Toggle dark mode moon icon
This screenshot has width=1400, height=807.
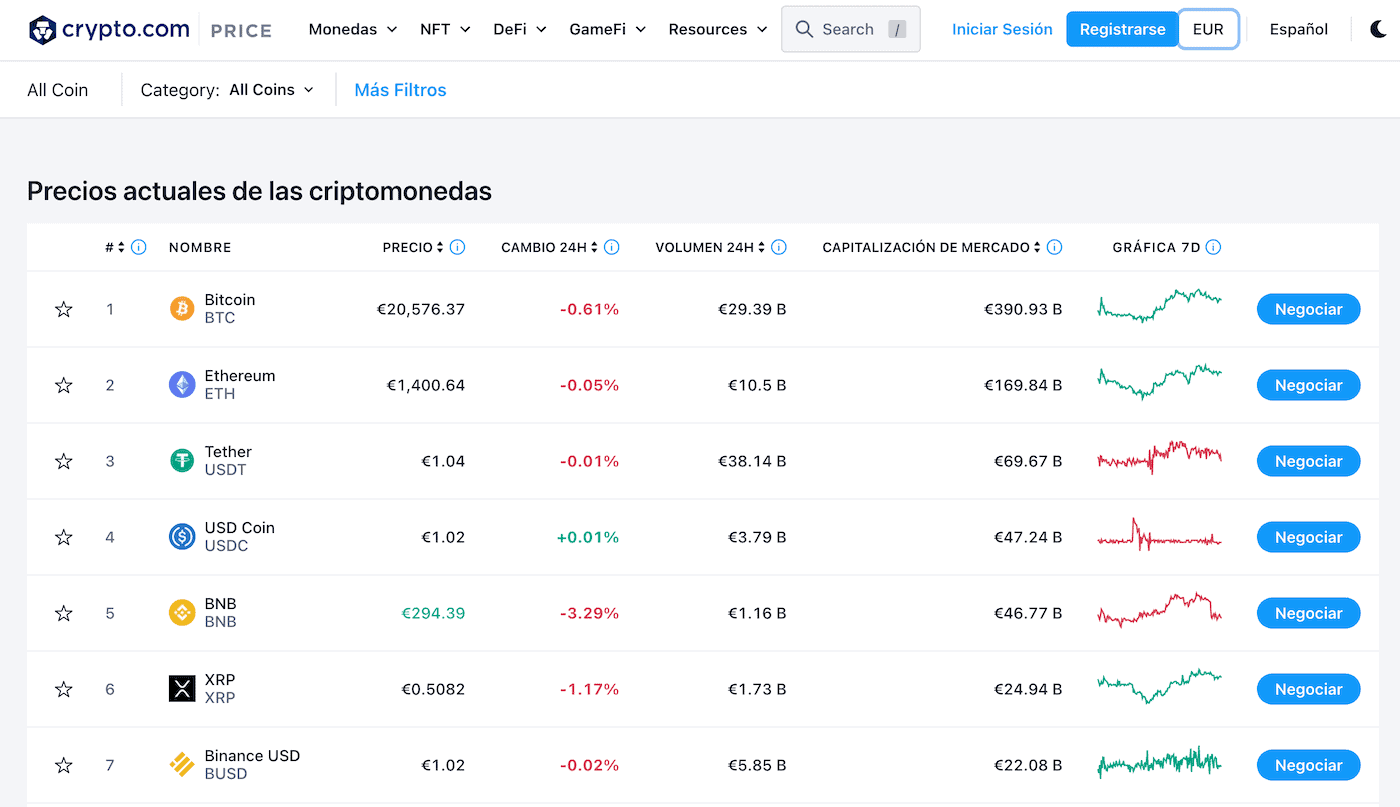[1378, 29]
